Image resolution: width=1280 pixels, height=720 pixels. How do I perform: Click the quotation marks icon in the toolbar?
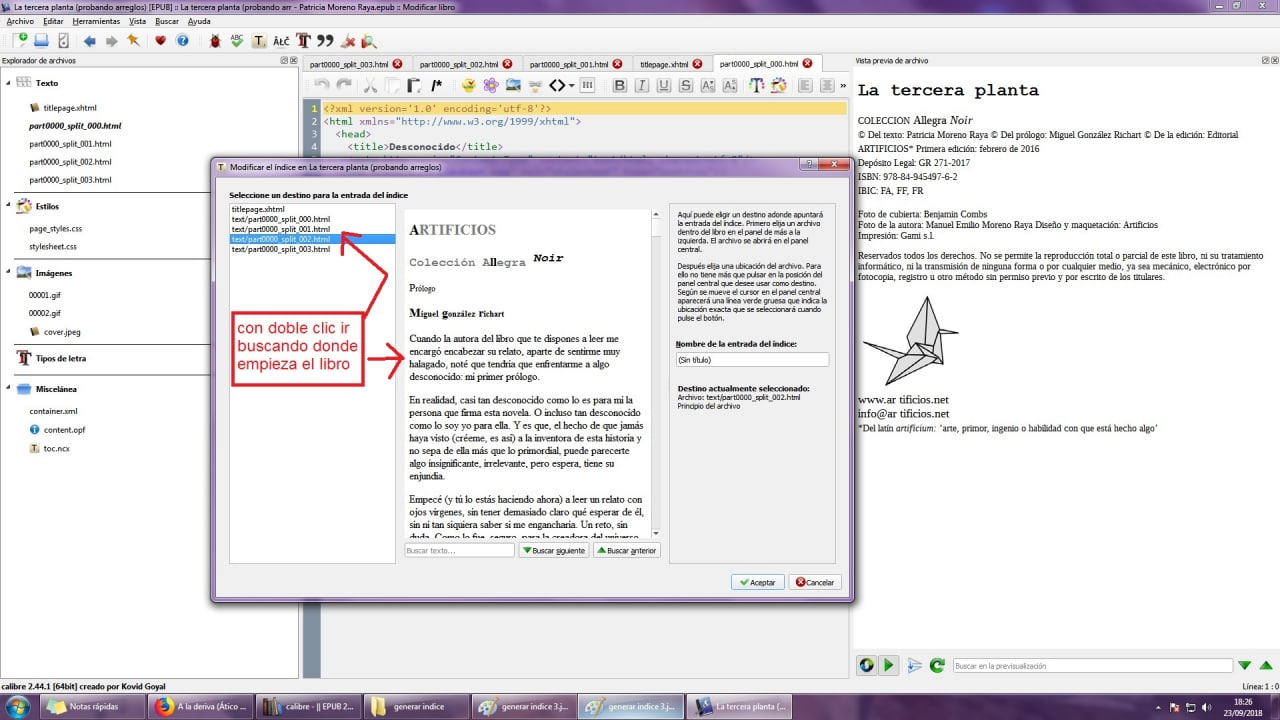(x=325, y=41)
